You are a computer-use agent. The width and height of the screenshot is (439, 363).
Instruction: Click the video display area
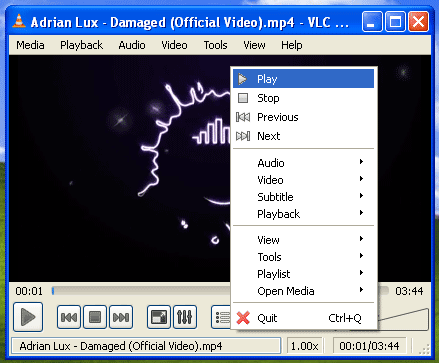[x=119, y=168]
